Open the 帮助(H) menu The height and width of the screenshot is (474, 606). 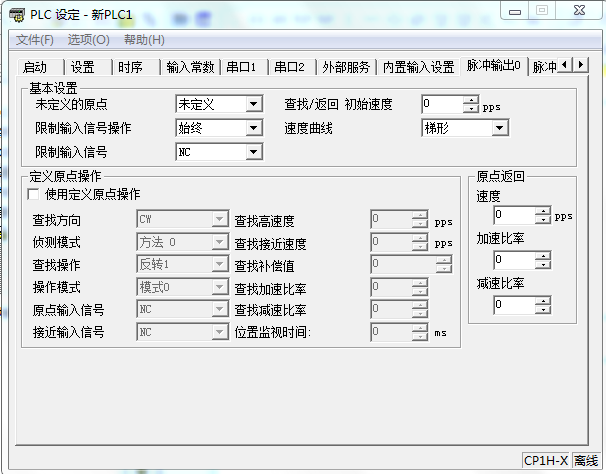click(x=144, y=39)
